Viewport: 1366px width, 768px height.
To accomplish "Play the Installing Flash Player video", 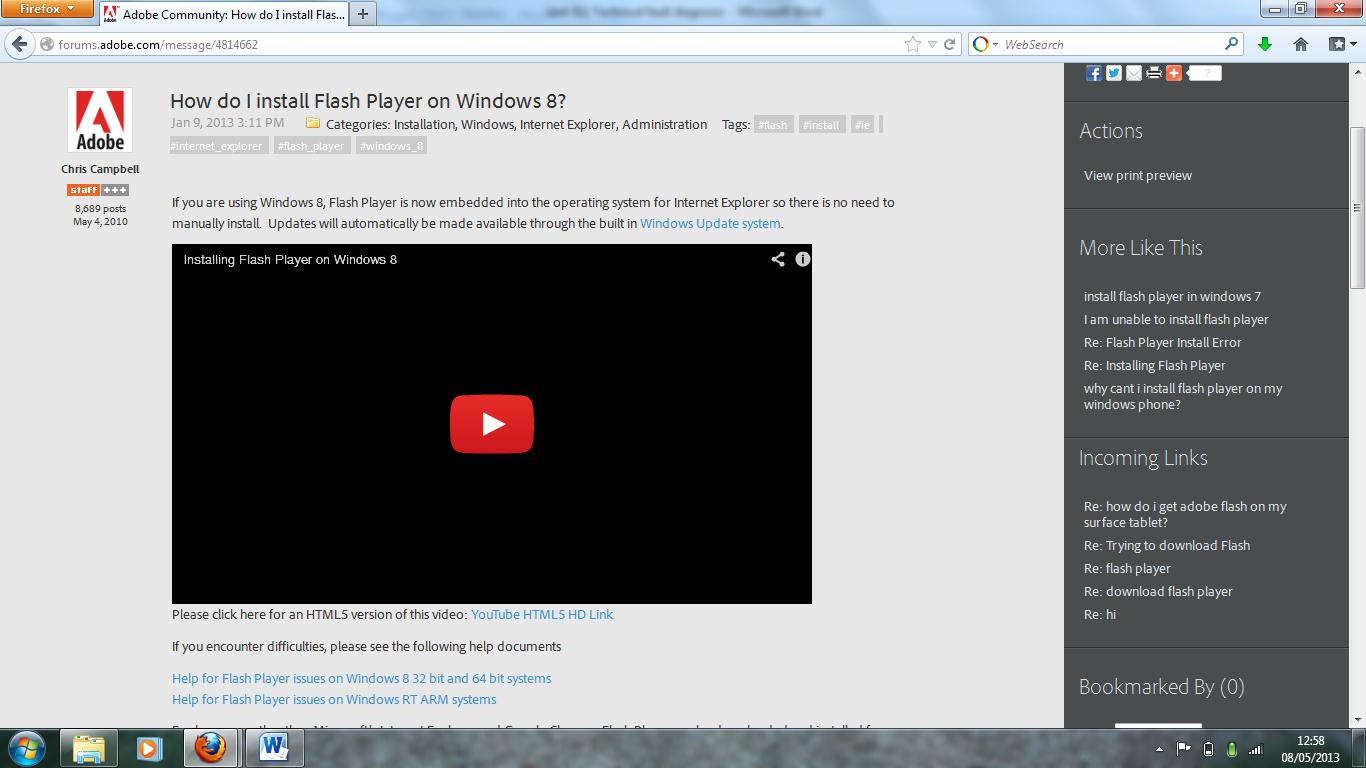I will pyautogui.click(x=491, y=424).
